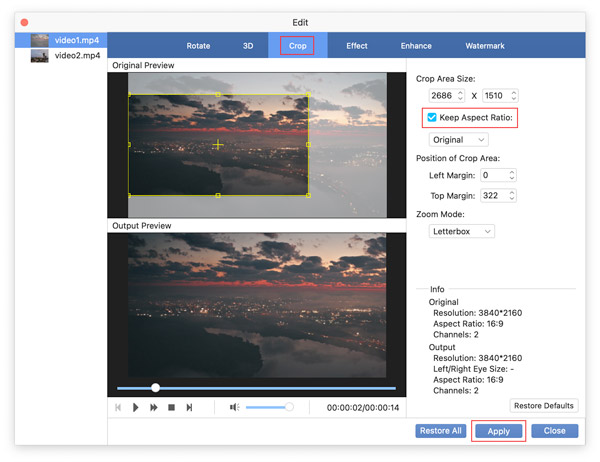600x462 pixels.
Task: Click the Apply button
Action: tap(499, 431)
